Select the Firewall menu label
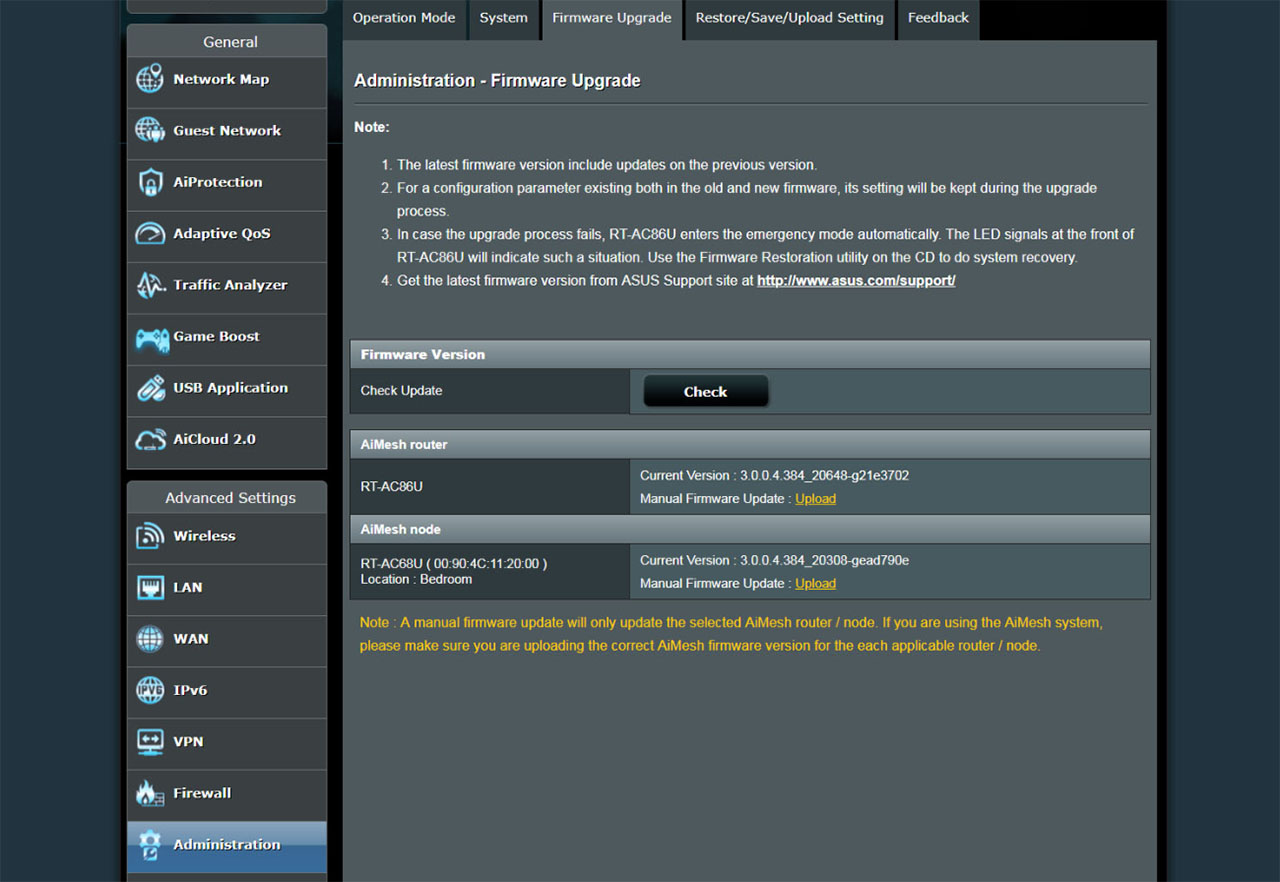This screenshot has height=882, width=1280. click(202, 793)
